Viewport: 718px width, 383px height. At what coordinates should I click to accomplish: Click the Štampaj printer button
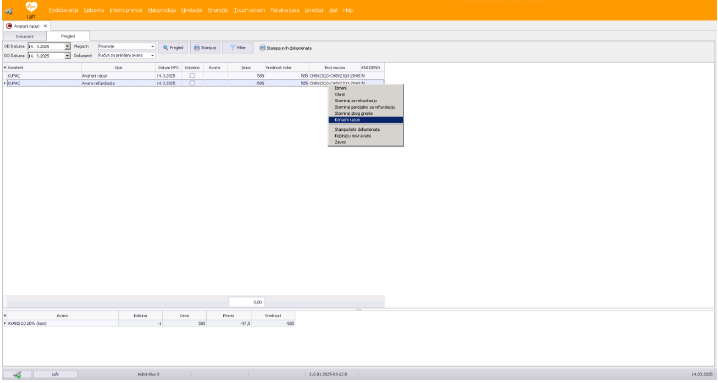[x=205, y=48]
